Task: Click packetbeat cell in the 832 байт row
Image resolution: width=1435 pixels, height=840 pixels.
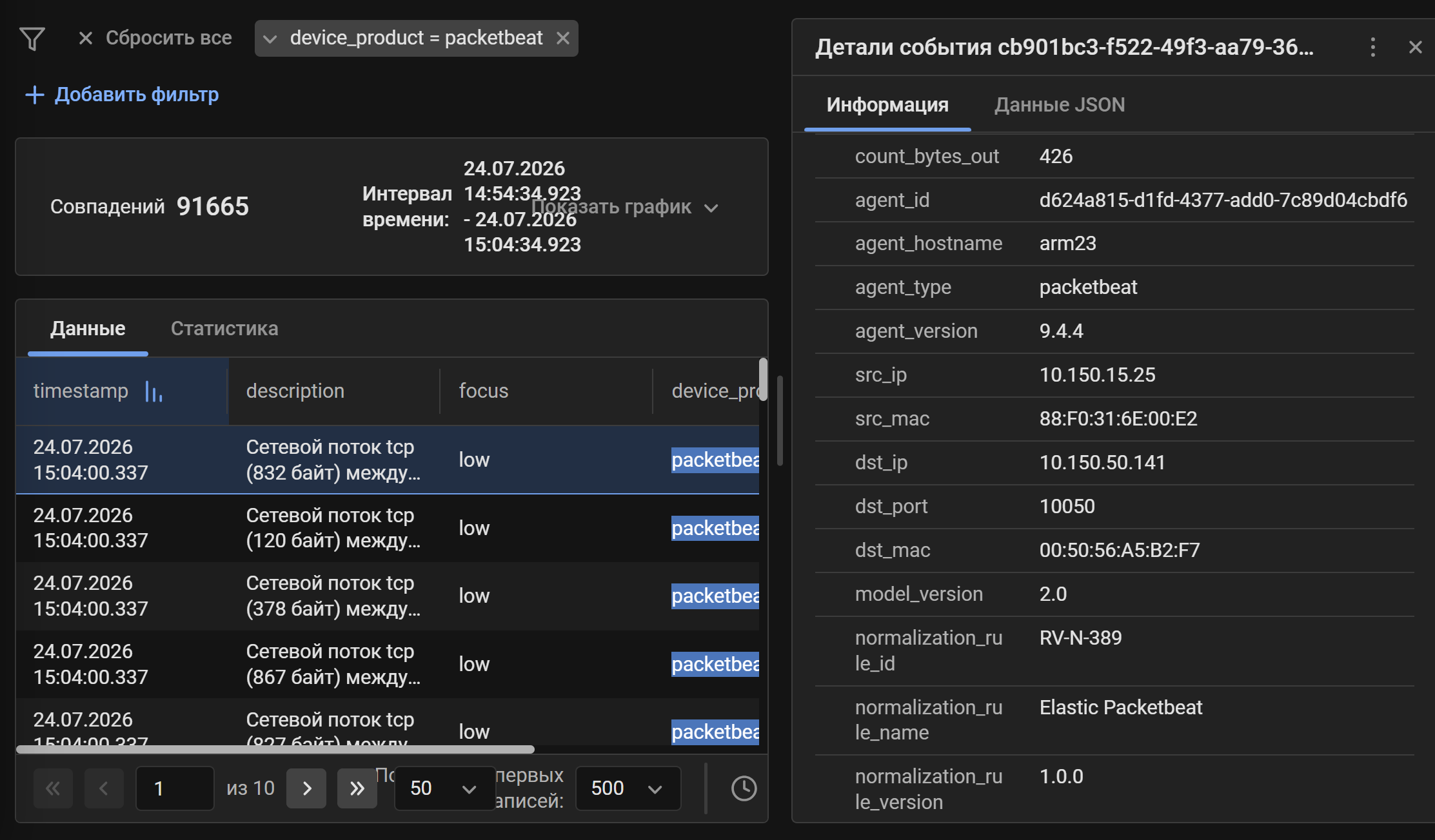Action: pyautogui.click(x=715, y=460)
